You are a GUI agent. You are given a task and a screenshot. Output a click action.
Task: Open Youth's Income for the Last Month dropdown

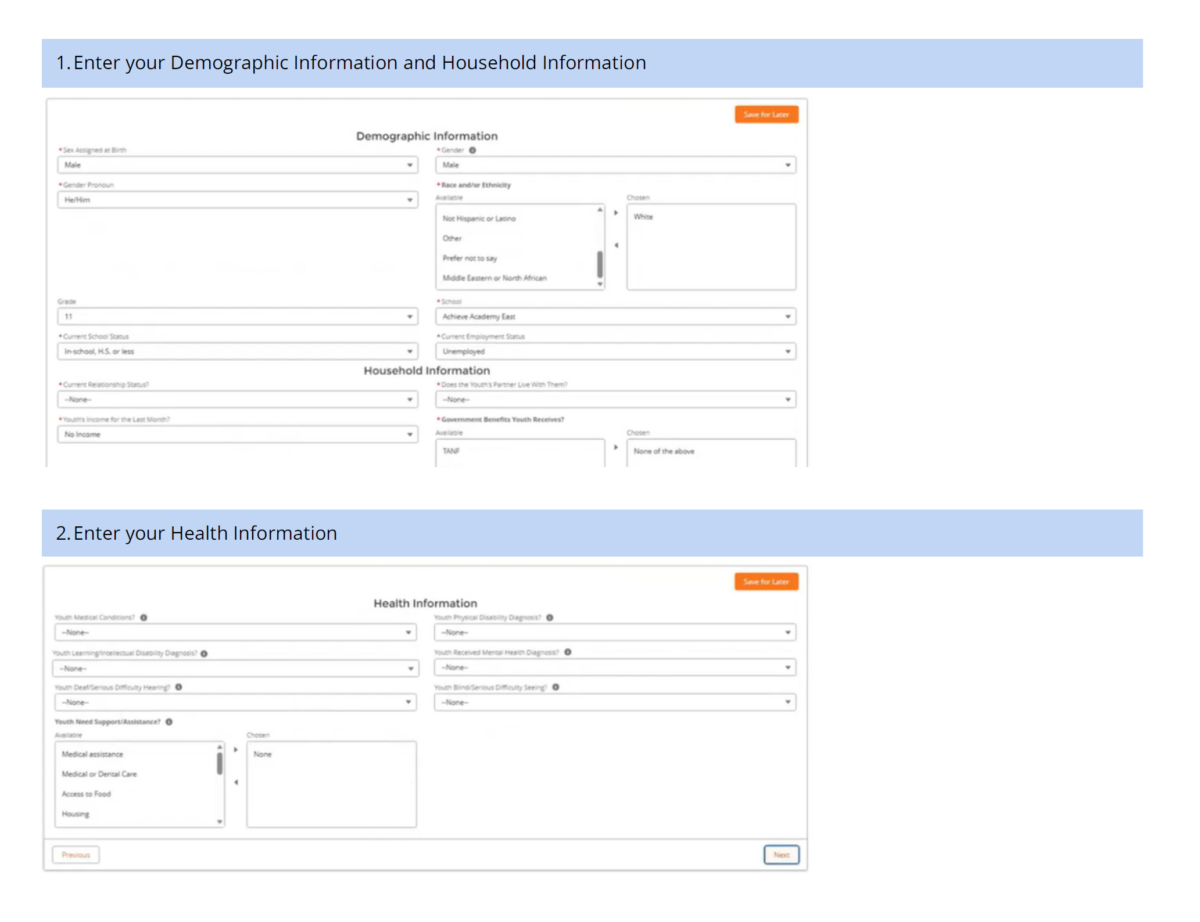click(238, 435)
